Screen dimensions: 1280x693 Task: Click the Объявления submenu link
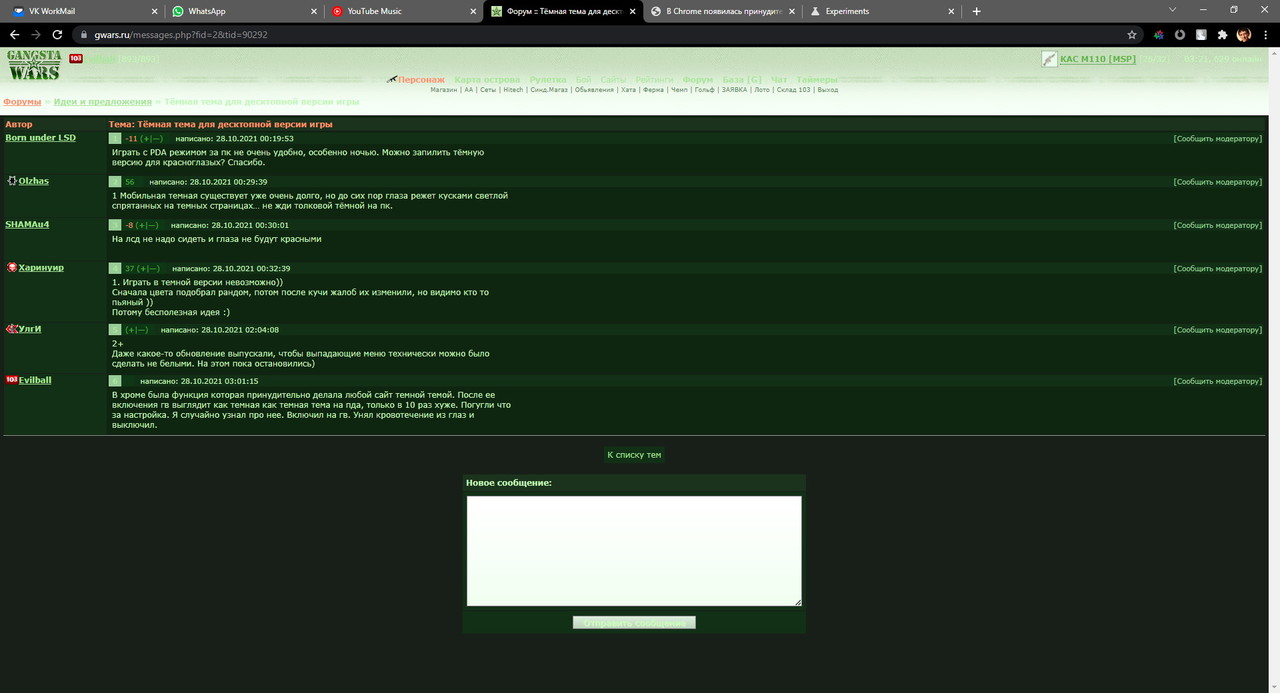tap(595, 90)
